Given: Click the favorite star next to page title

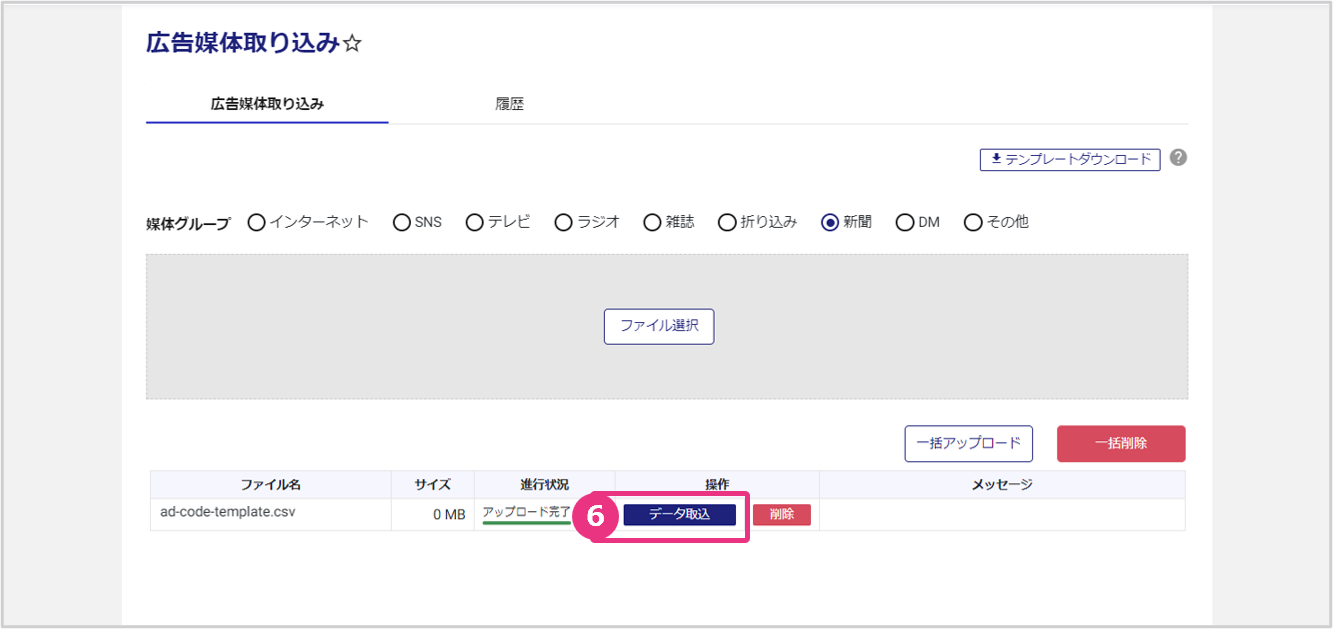Looking at the screenshot, I should pos(352,44).
